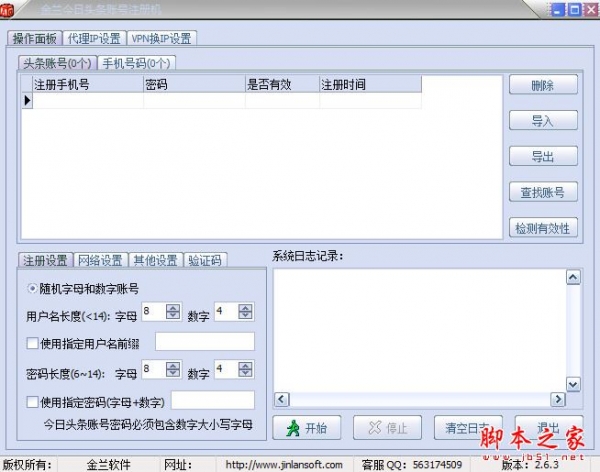
Task: Enable 使用指定用户名前缀 checkbox
Action: (x=33, y=343)
